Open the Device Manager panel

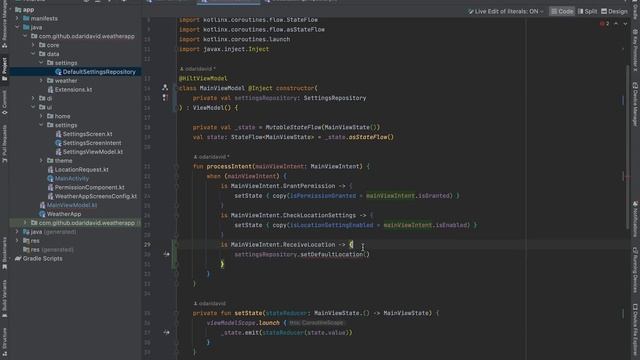(635, 104)
